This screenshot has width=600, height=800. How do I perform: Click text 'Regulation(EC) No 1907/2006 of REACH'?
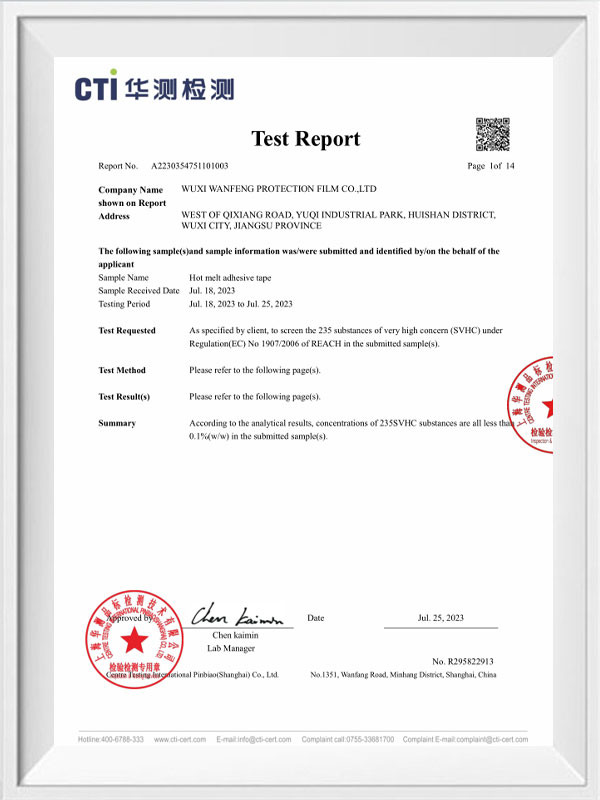tap(265, 344)
